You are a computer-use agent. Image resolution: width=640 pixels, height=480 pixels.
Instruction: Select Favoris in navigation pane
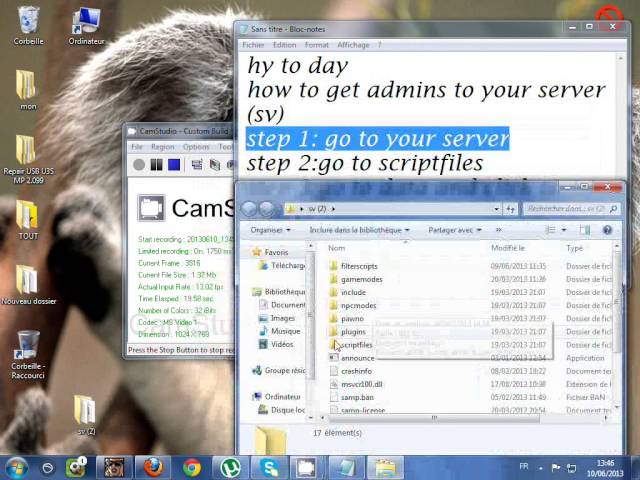pos(270,252)
